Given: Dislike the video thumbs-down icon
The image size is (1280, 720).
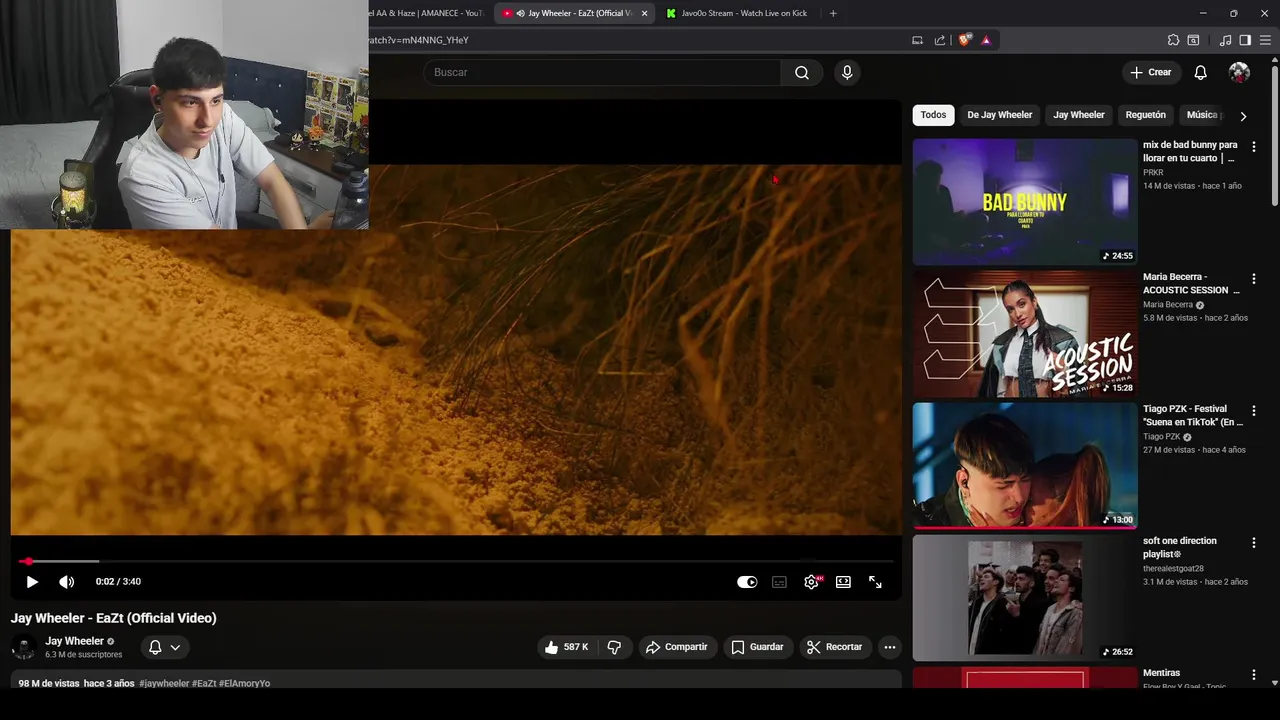Looking at the screenshot, I should [x=614, y=647].
